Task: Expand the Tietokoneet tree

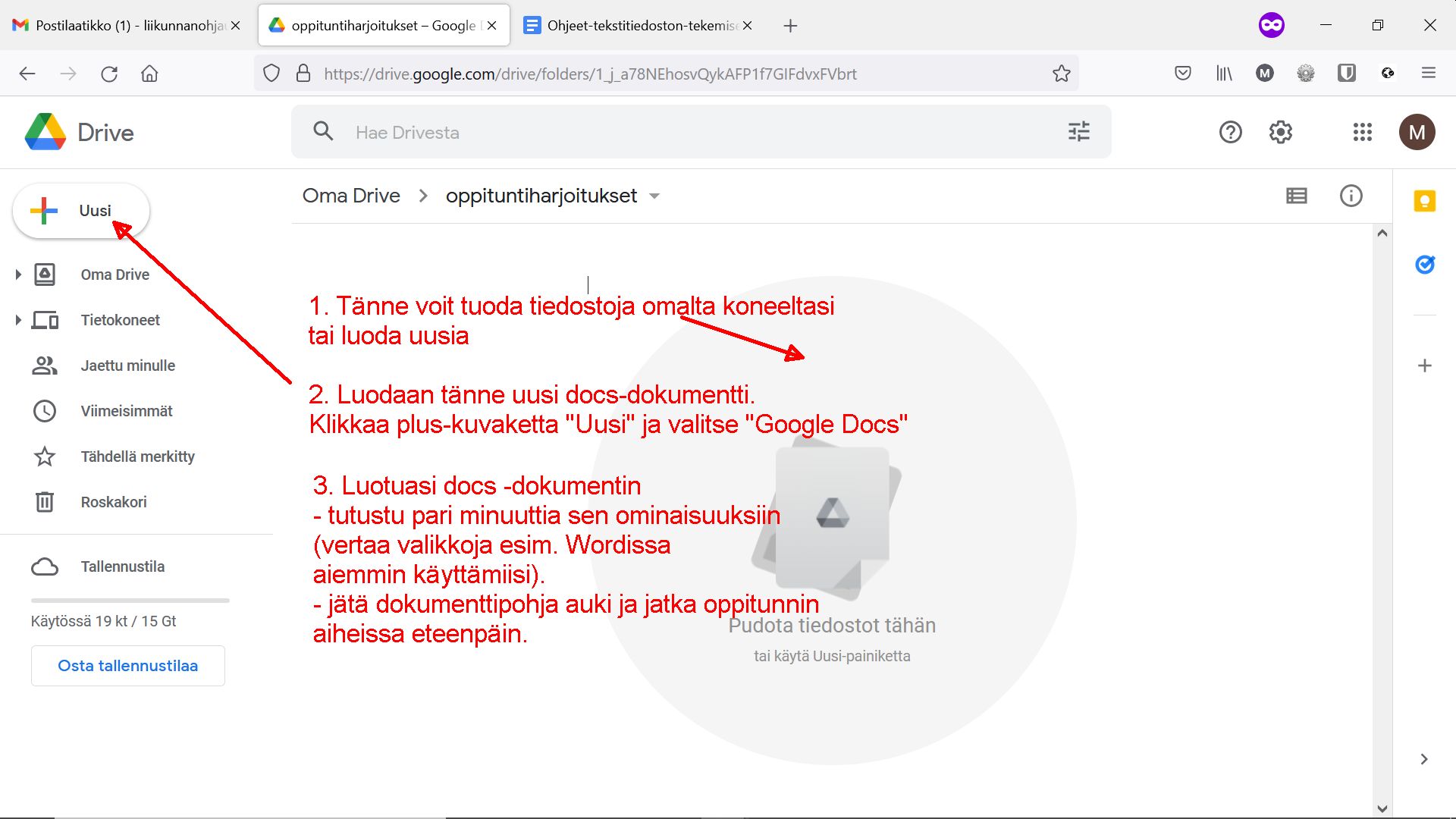Action: tap(18, 320)
